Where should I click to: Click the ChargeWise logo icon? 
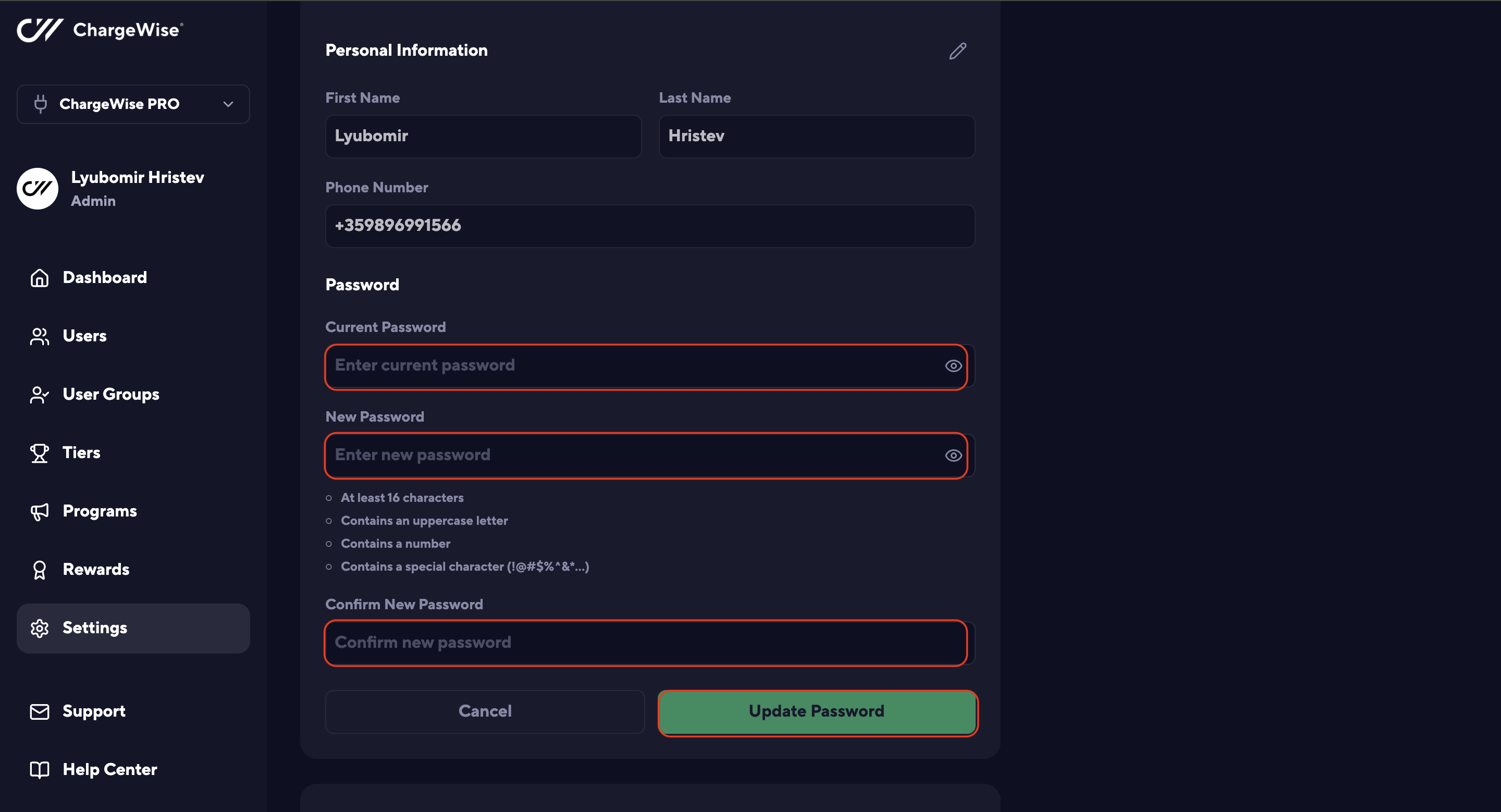pos(40,30)
